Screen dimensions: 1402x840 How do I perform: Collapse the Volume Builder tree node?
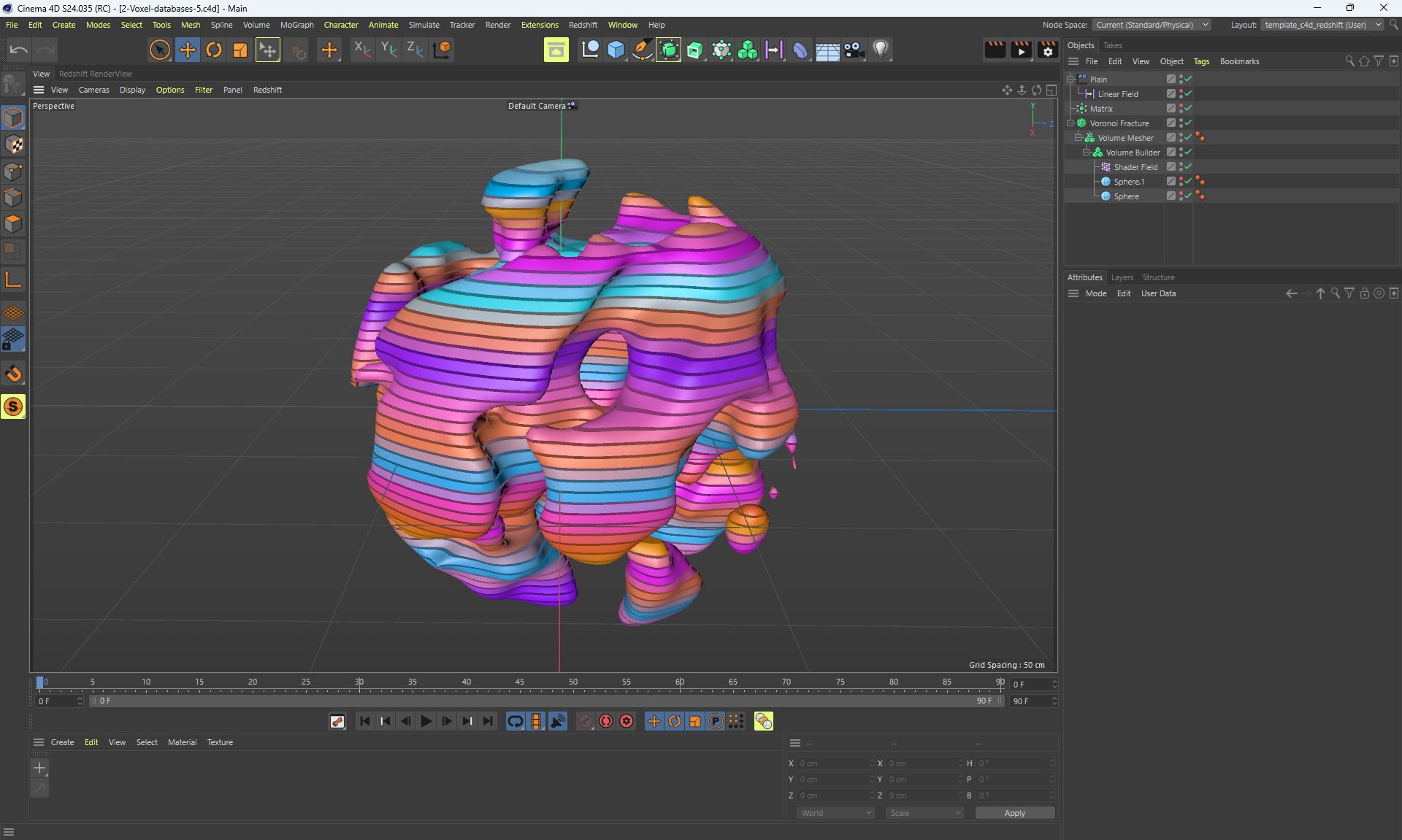coord(1086,153)
